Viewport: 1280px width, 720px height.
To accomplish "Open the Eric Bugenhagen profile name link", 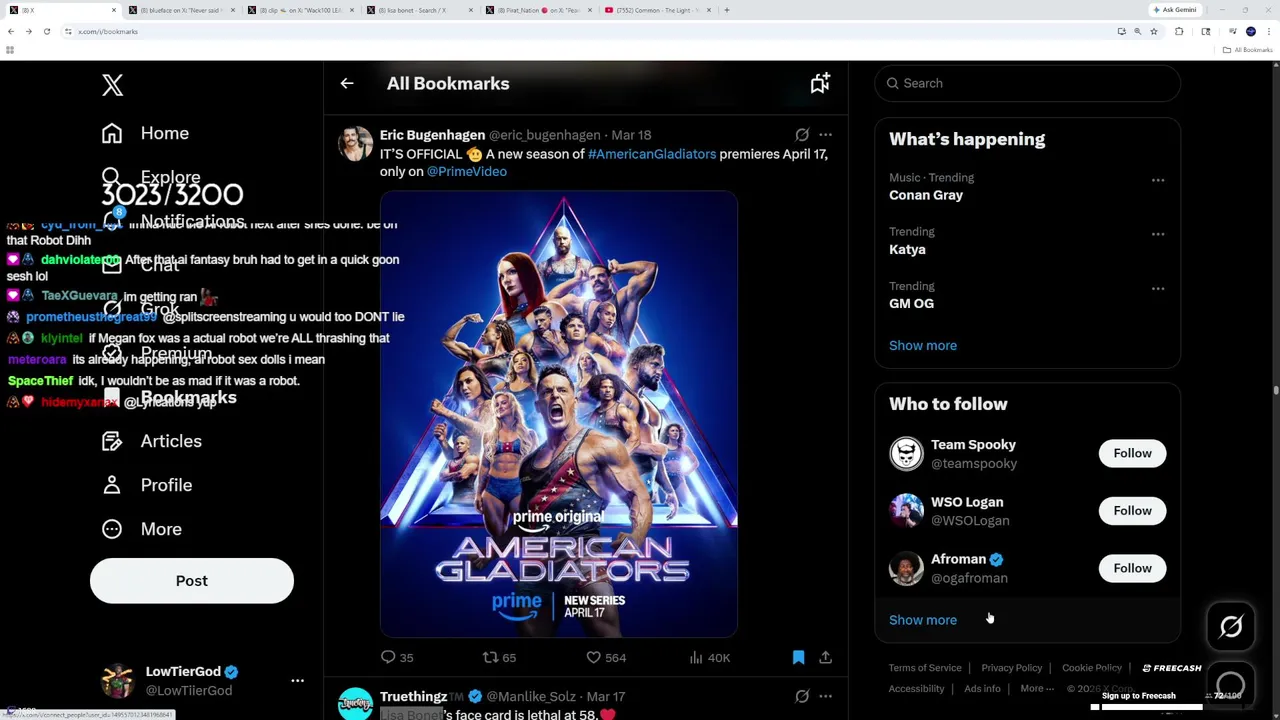I will 432,135.
